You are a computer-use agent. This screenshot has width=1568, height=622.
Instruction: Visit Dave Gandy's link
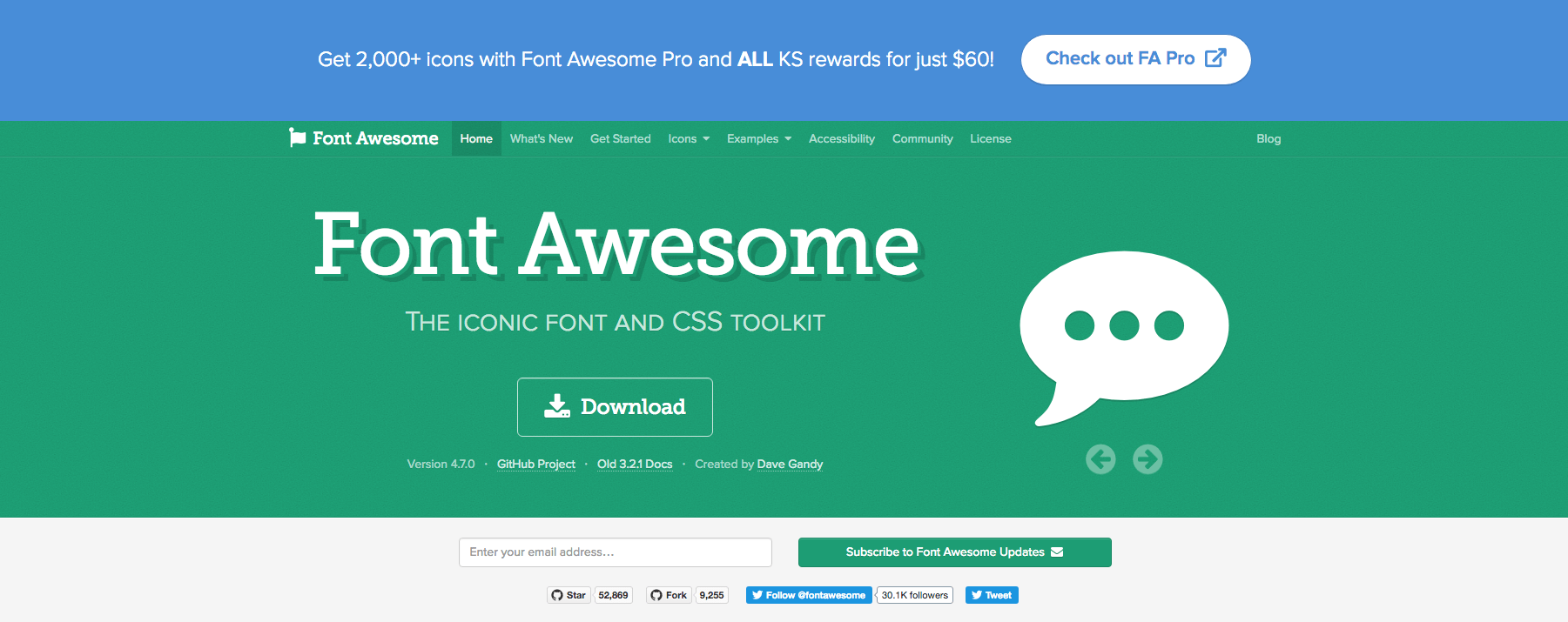coord(790,464)
